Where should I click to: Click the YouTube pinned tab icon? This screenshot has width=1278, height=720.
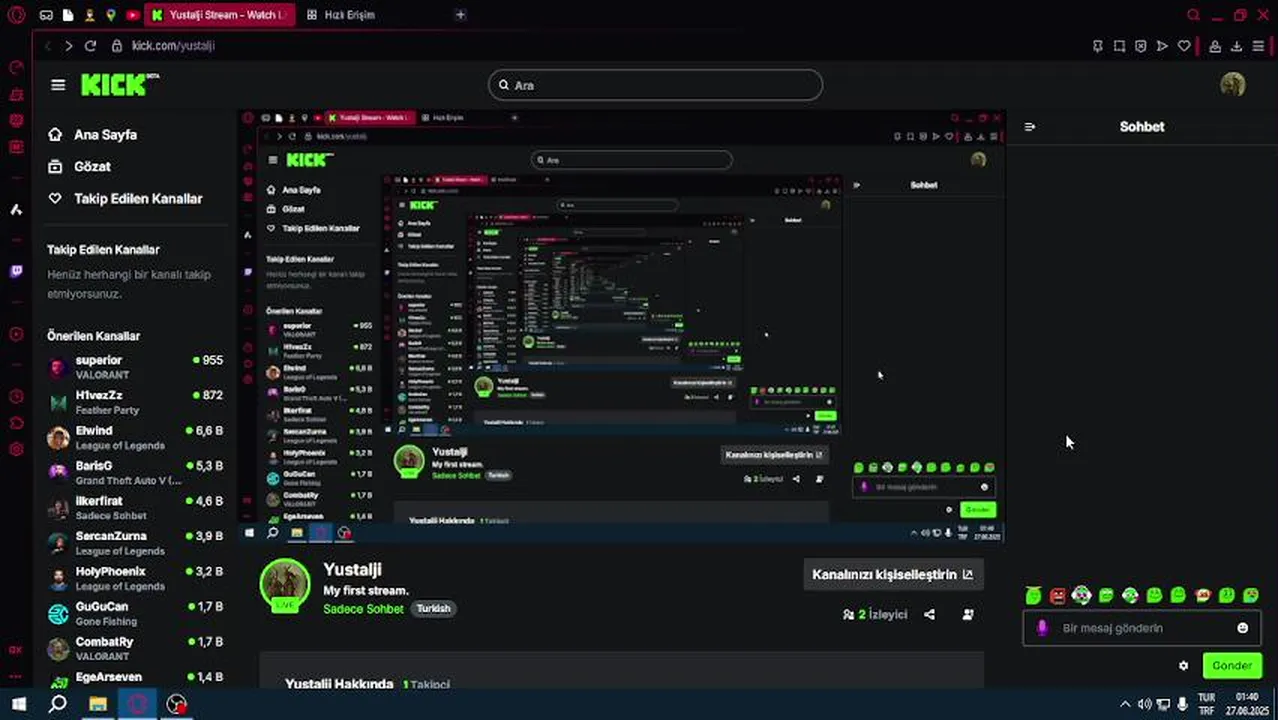[x=132, y=15]
